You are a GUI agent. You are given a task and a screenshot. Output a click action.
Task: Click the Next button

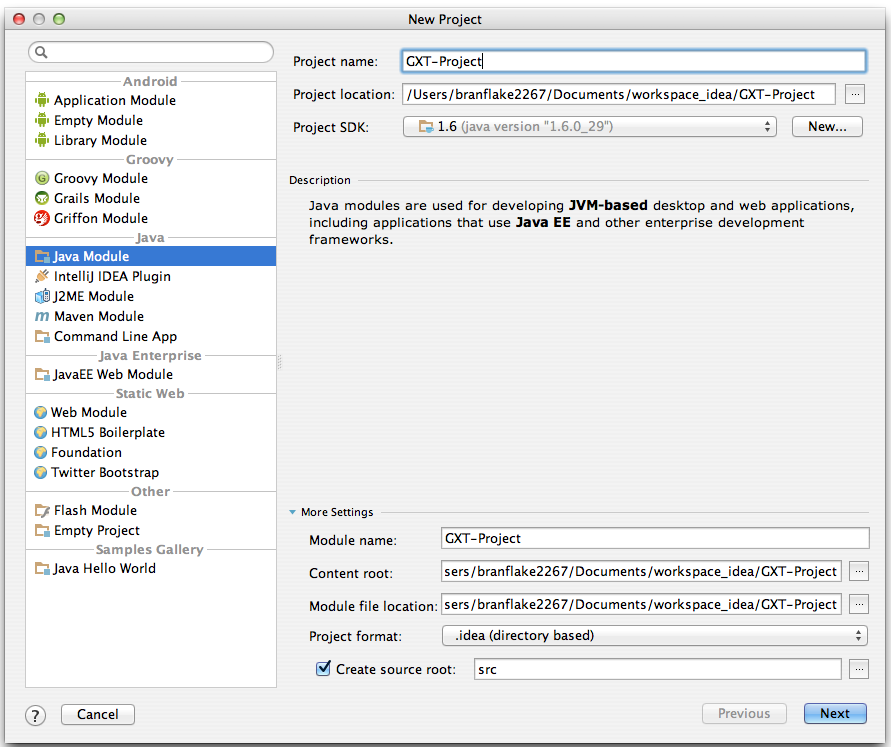(x=835, y=713)
